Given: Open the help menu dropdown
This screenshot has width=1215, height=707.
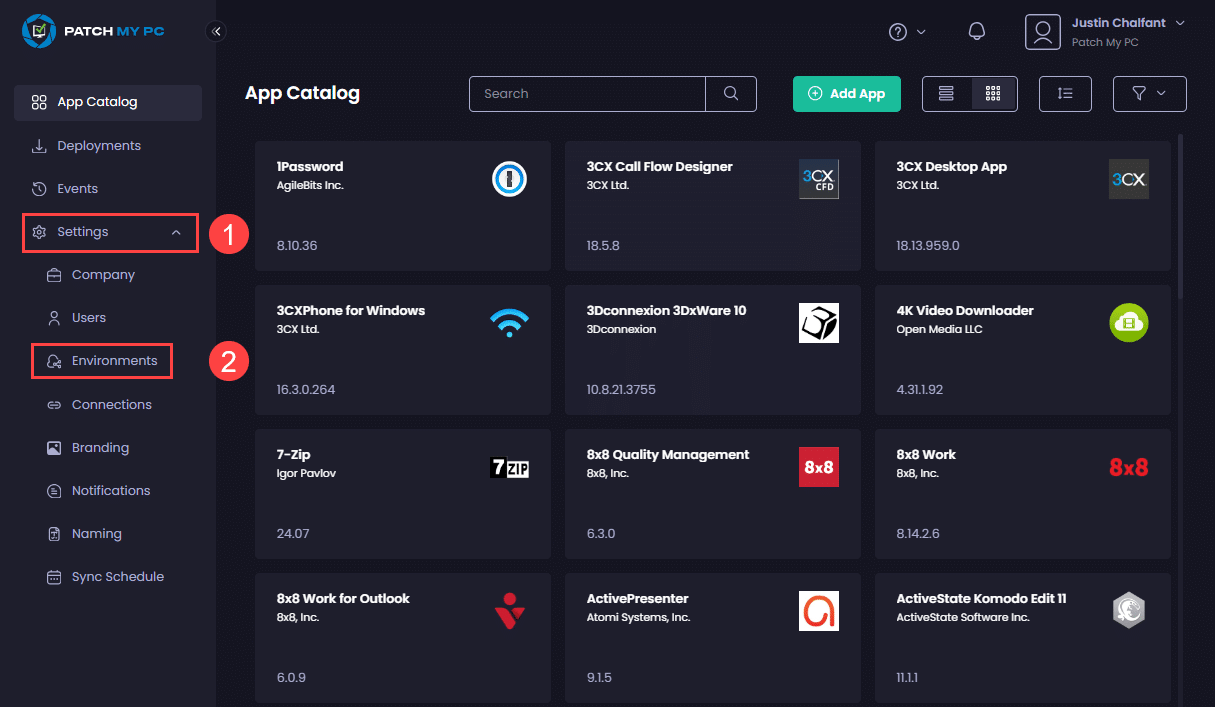Looking at the screenshot, I should pos(907,32).
